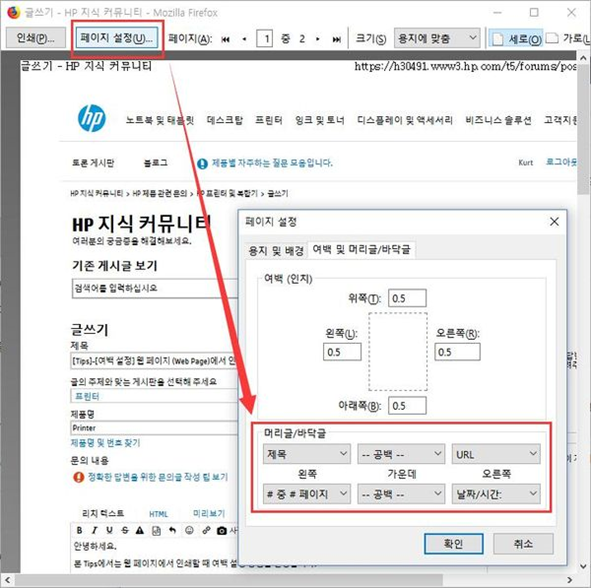591x588 pixels.
Task: Click the camera icon in editor toolbar
Action: (222, 531)
